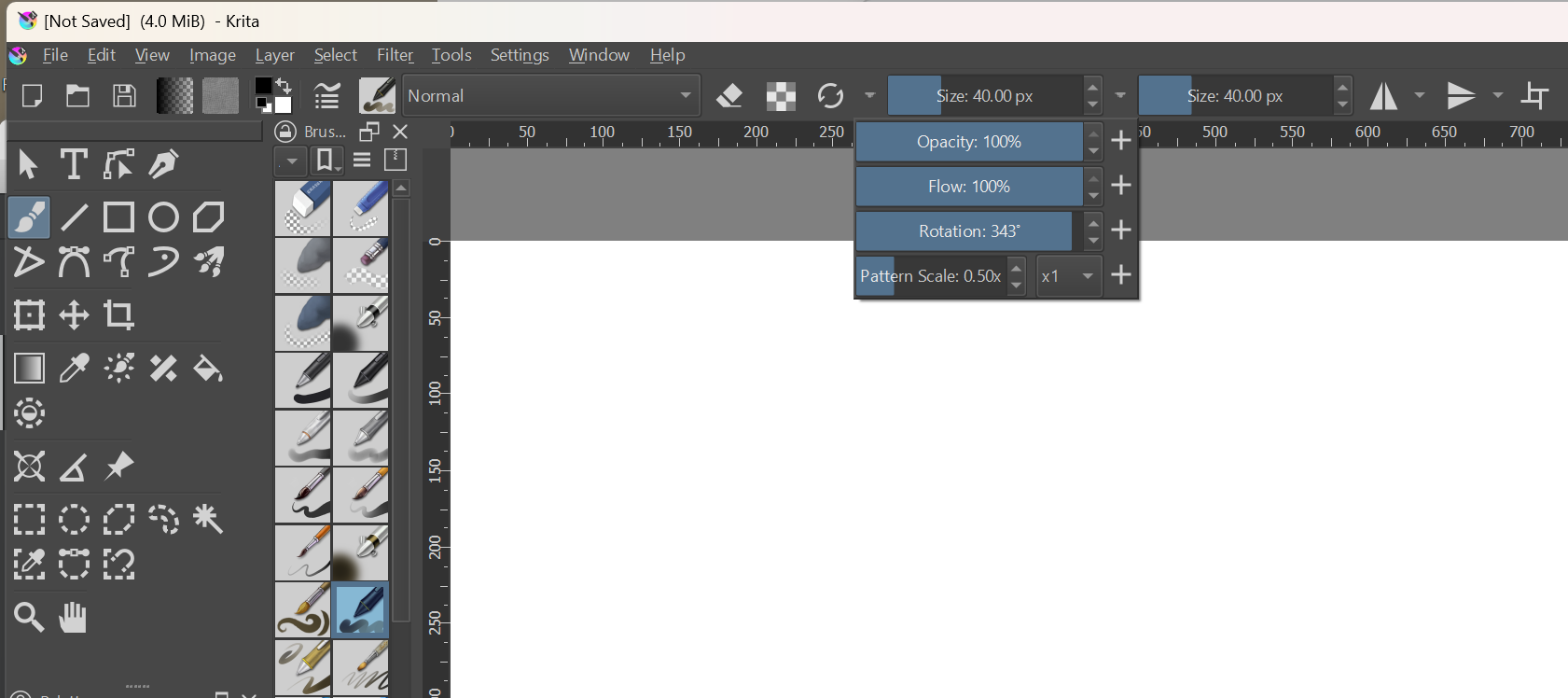Open the brush tag filter dropdown

coord(291,161)
